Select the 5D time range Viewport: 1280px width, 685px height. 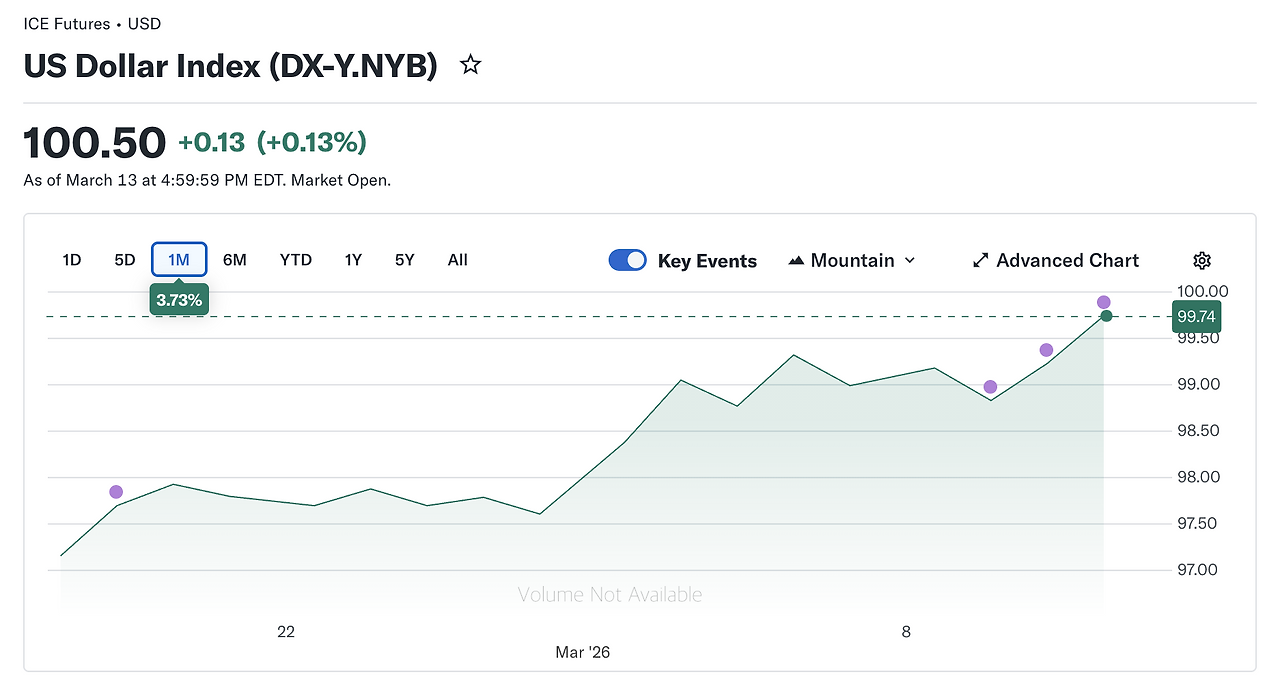(124, 260)
